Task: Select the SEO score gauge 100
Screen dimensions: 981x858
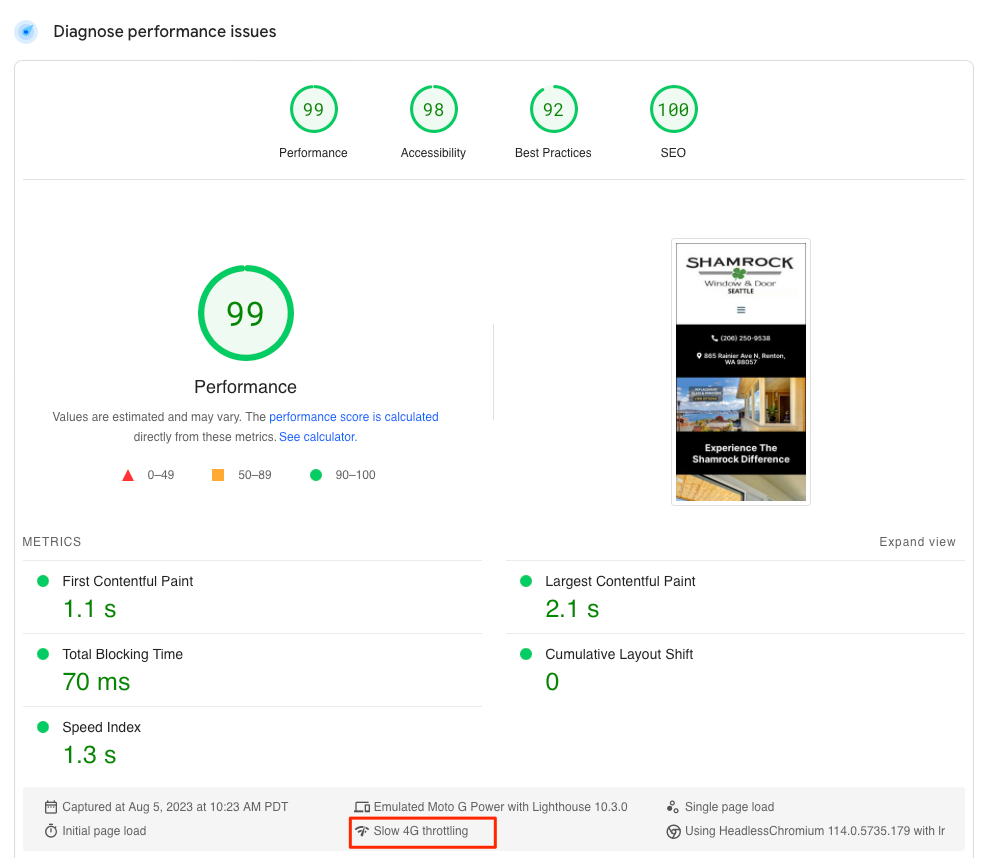Action: pyautogui.click(x=673, y=110)
